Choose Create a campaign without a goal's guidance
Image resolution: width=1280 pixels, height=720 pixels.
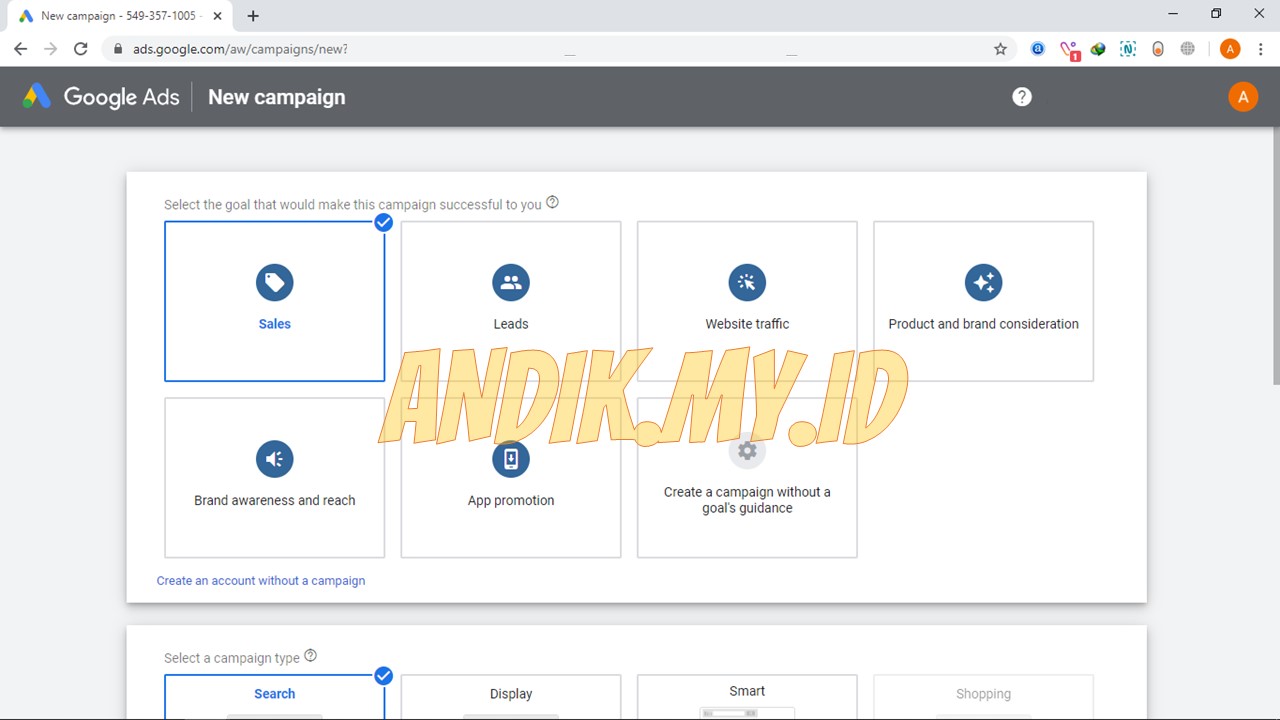(x=747, y=478)
